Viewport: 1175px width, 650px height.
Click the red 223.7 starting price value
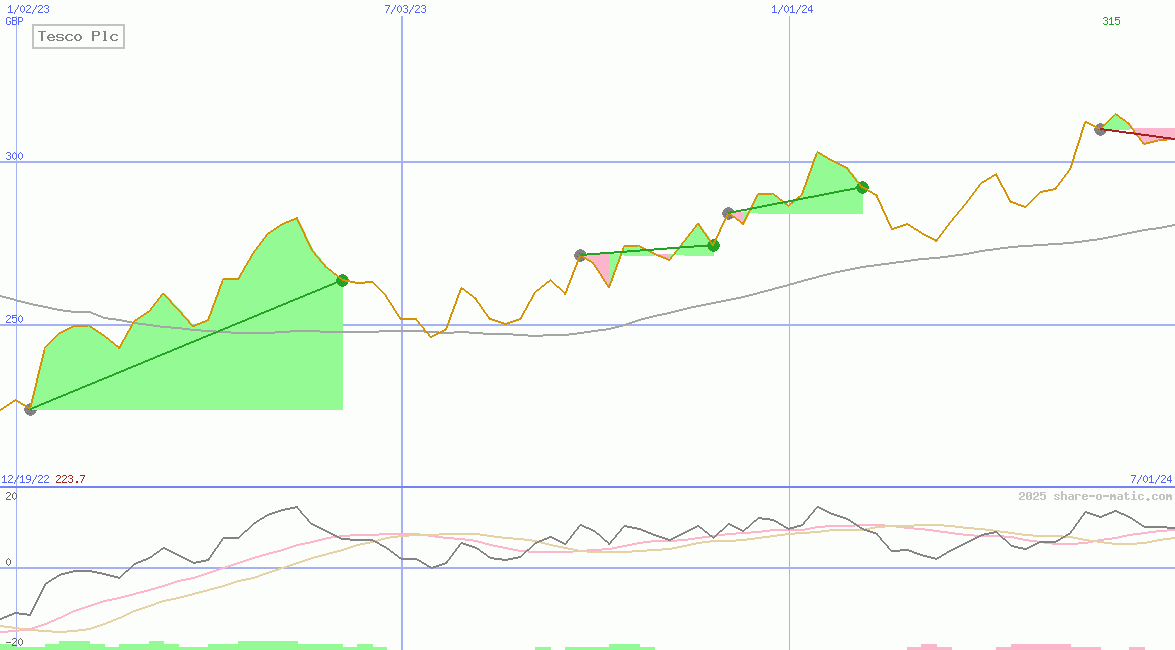[70, 479]
